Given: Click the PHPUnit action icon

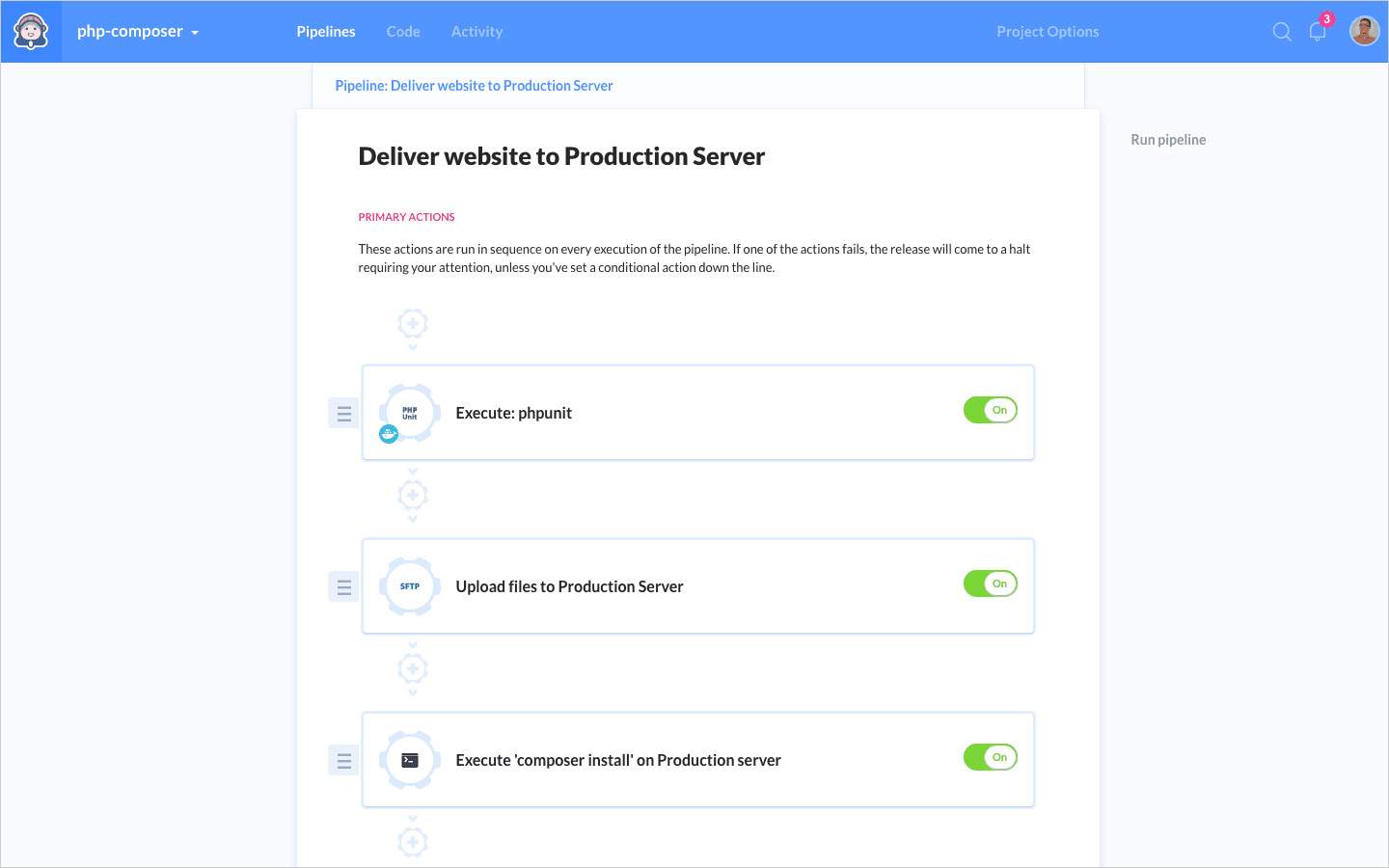Looking at the screenshot, I should click(x=410, y=413).
